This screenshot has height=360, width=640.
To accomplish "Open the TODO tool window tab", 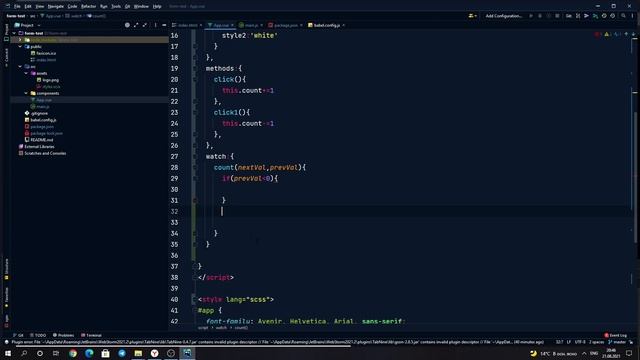I will [x=38, y=335].
